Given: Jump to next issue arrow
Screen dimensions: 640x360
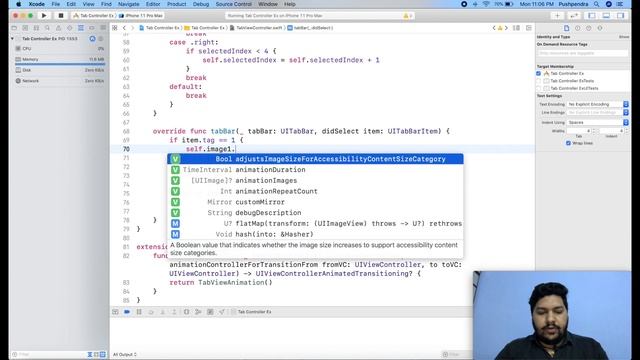Looking at the screenshot, I should pos(507,28).
